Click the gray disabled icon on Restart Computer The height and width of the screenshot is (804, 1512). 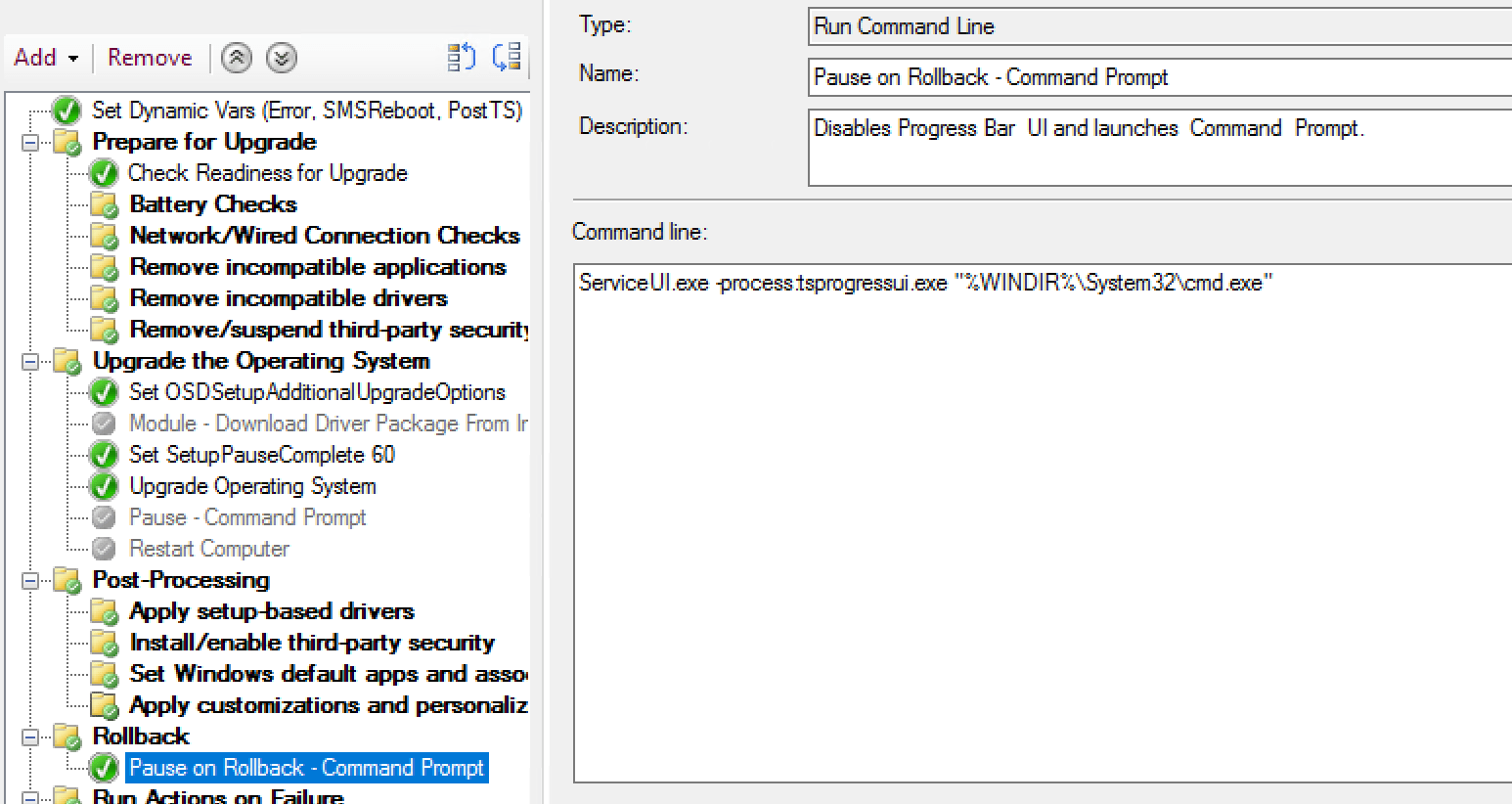[104, 549]
